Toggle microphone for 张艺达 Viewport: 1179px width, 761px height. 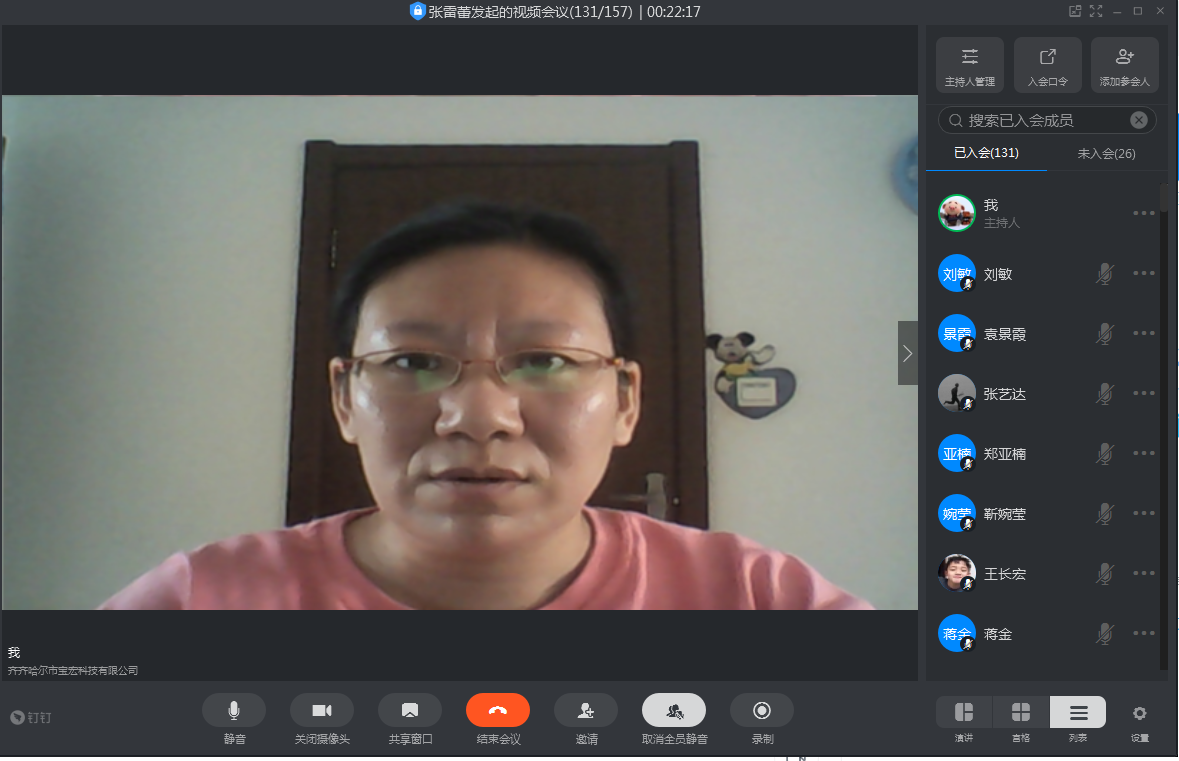click(1104, 394)
